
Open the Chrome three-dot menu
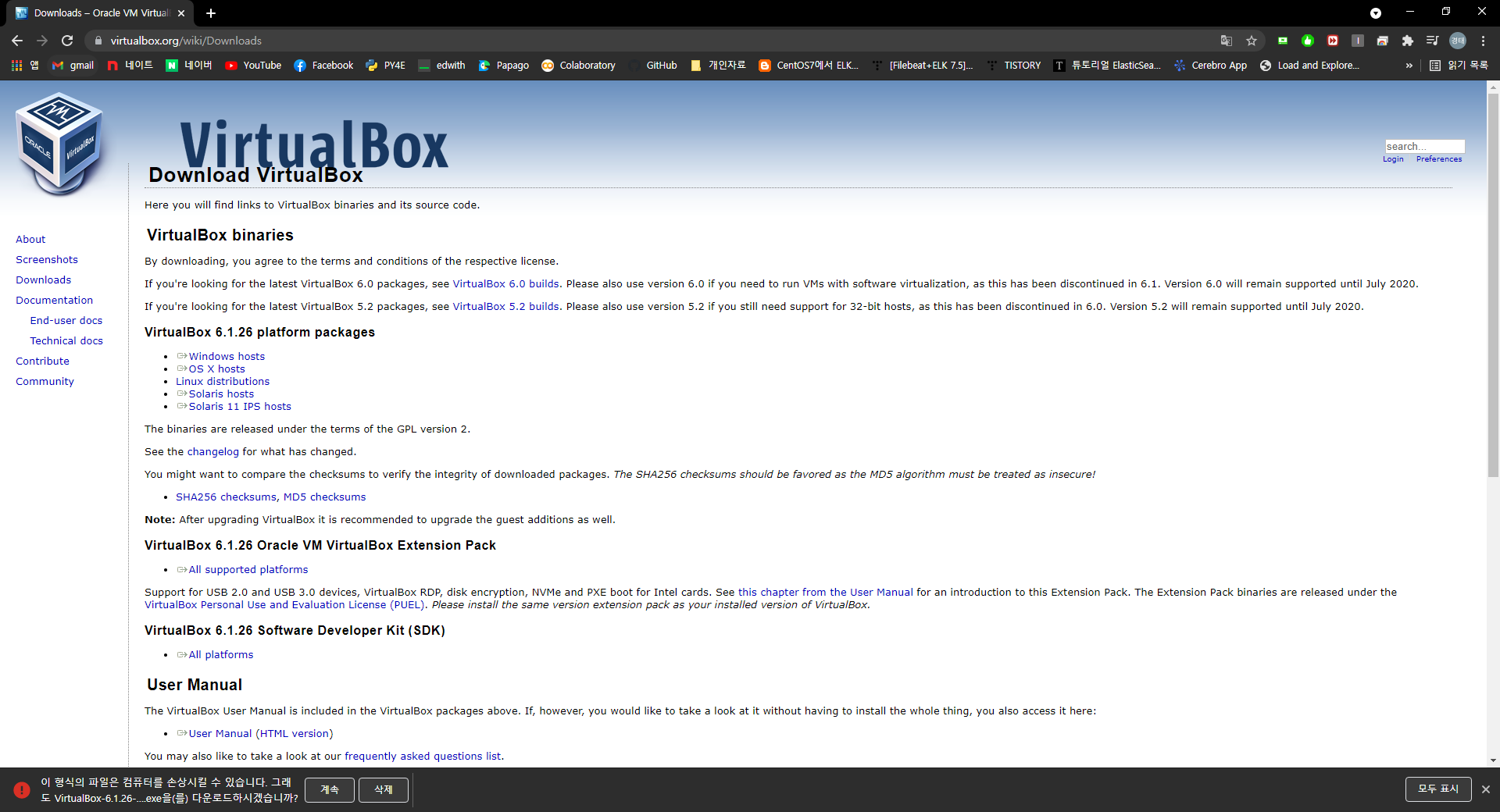[1483, 41]
